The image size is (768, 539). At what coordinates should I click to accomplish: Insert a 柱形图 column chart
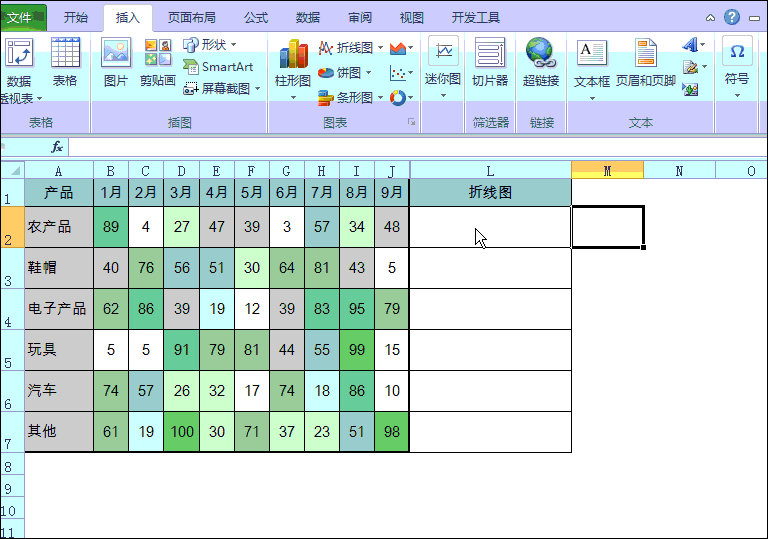pyautogui.click(x=293, y=53)
